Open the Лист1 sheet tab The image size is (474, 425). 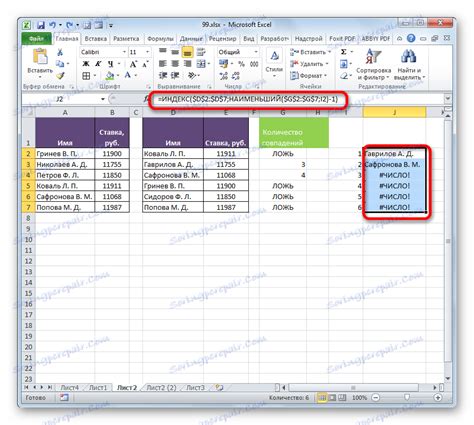click(x=98, y=388)
